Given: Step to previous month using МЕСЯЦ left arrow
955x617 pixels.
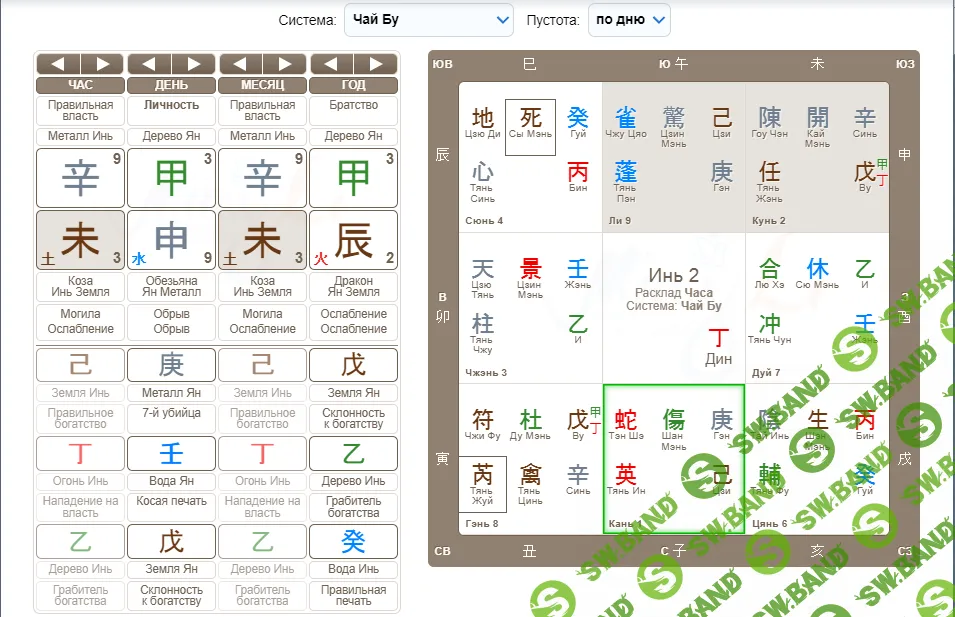Looking at the screenshot, I should pos(241,64).
